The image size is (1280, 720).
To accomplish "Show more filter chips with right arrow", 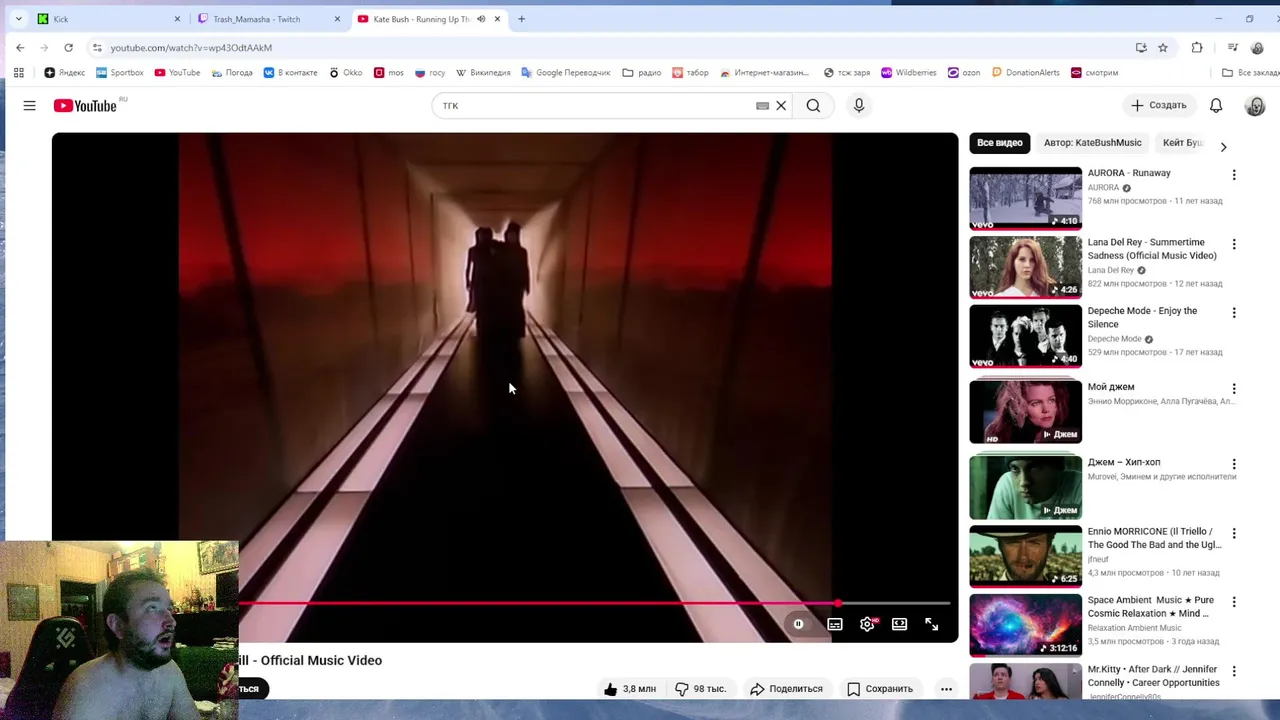I will click(1223, 147).
